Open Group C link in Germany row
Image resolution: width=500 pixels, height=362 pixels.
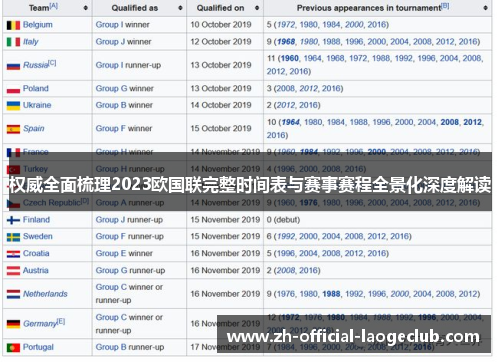click(111, 317)
